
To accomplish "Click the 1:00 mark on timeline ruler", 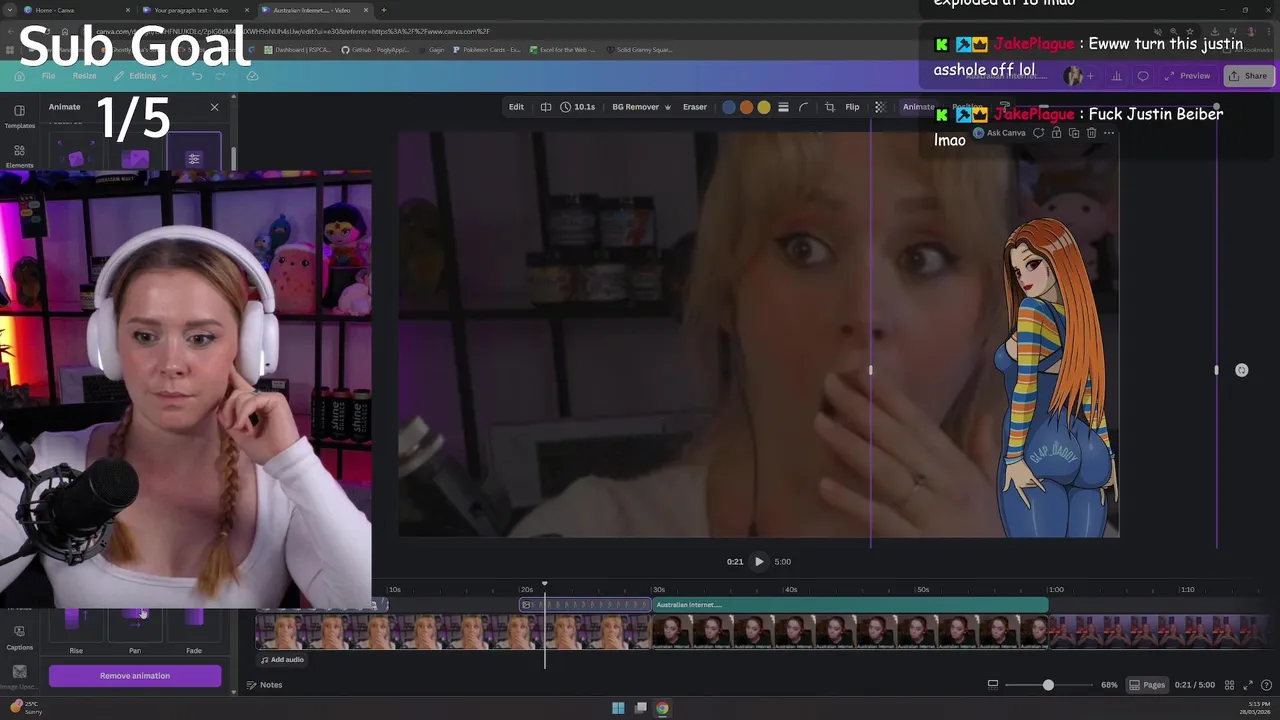I will click(x=1056, y=590).
